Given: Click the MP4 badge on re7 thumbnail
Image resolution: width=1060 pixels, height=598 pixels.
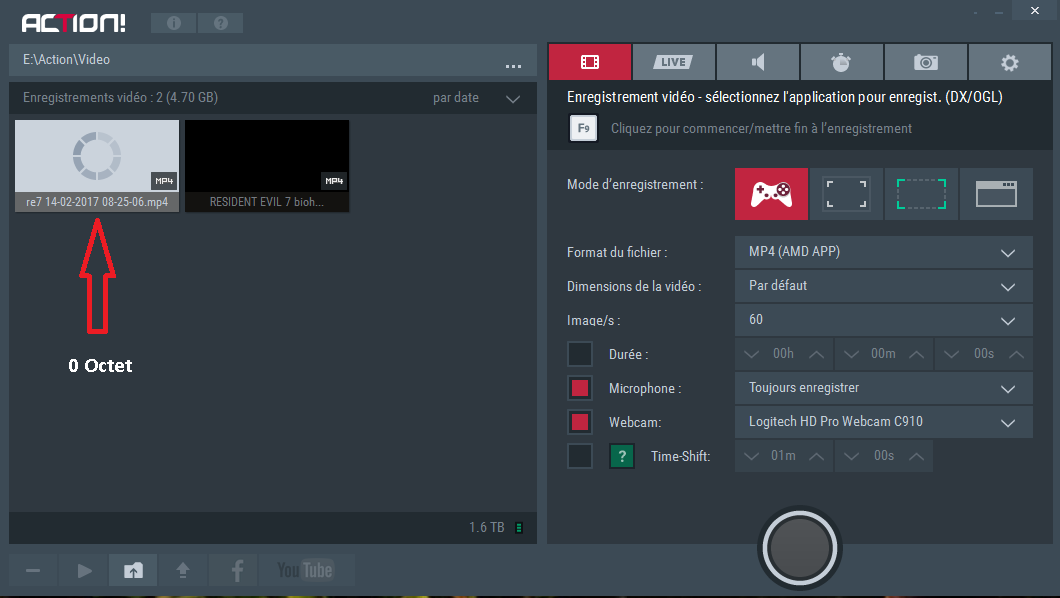Looking at the screenshot, I should pos(164,181).
